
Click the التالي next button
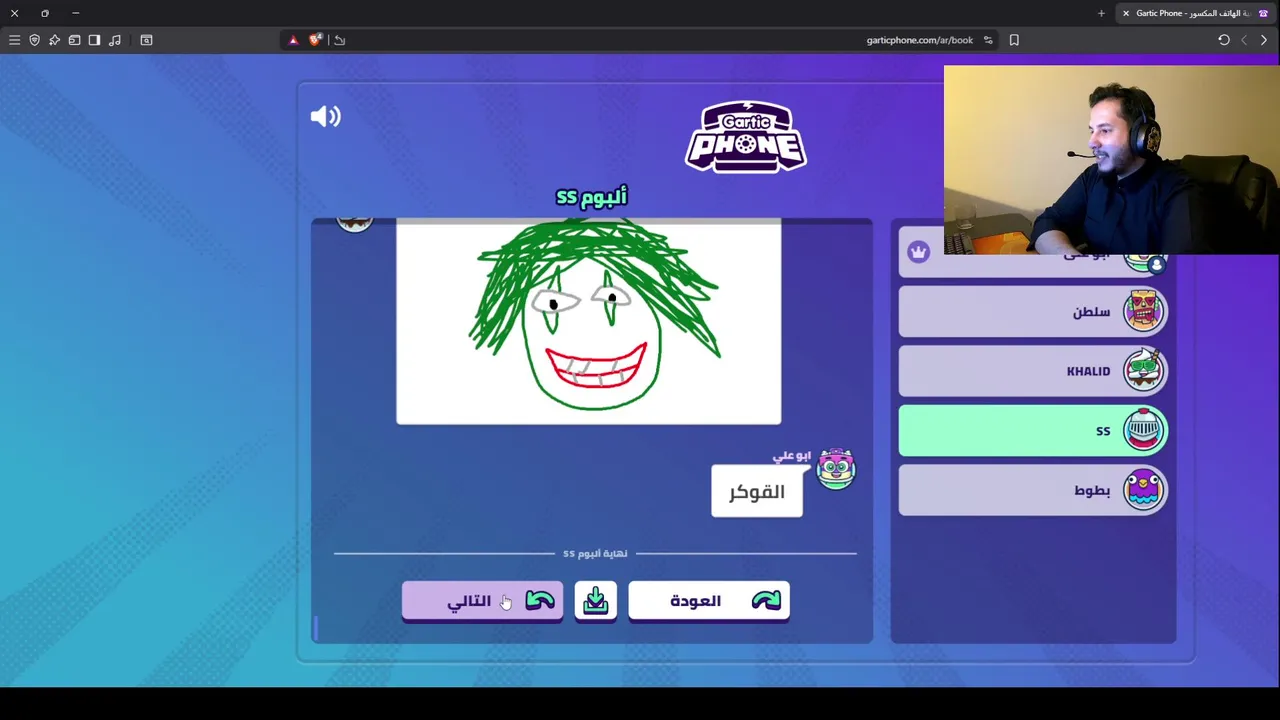(482, 601)
